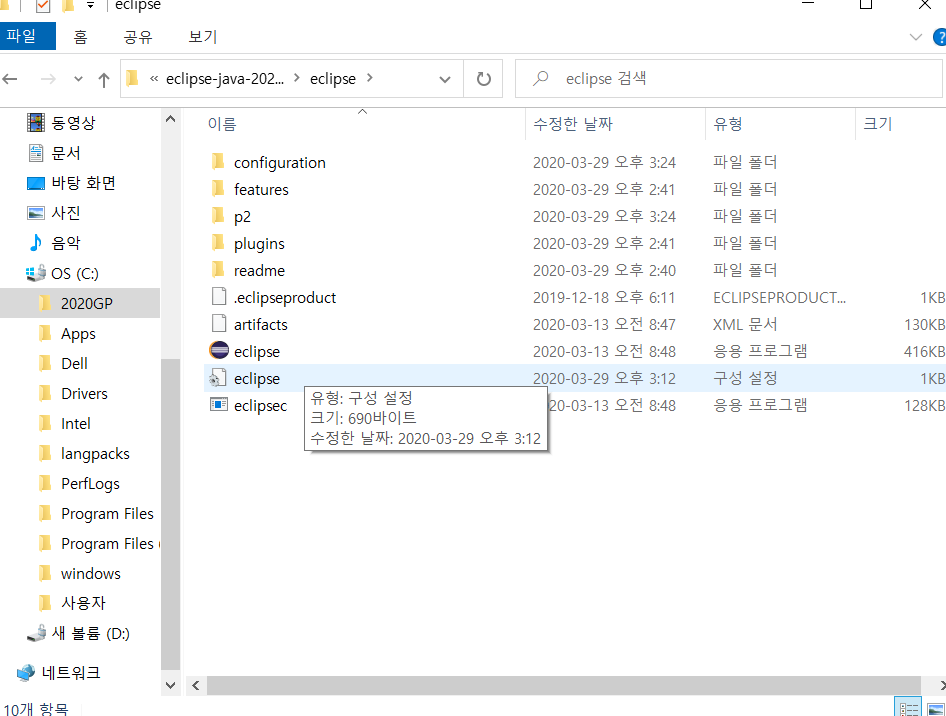The image size is (946, 716).
Task: Select the readme folder icon
Action: pyautogui.click(x=218, y=270)
